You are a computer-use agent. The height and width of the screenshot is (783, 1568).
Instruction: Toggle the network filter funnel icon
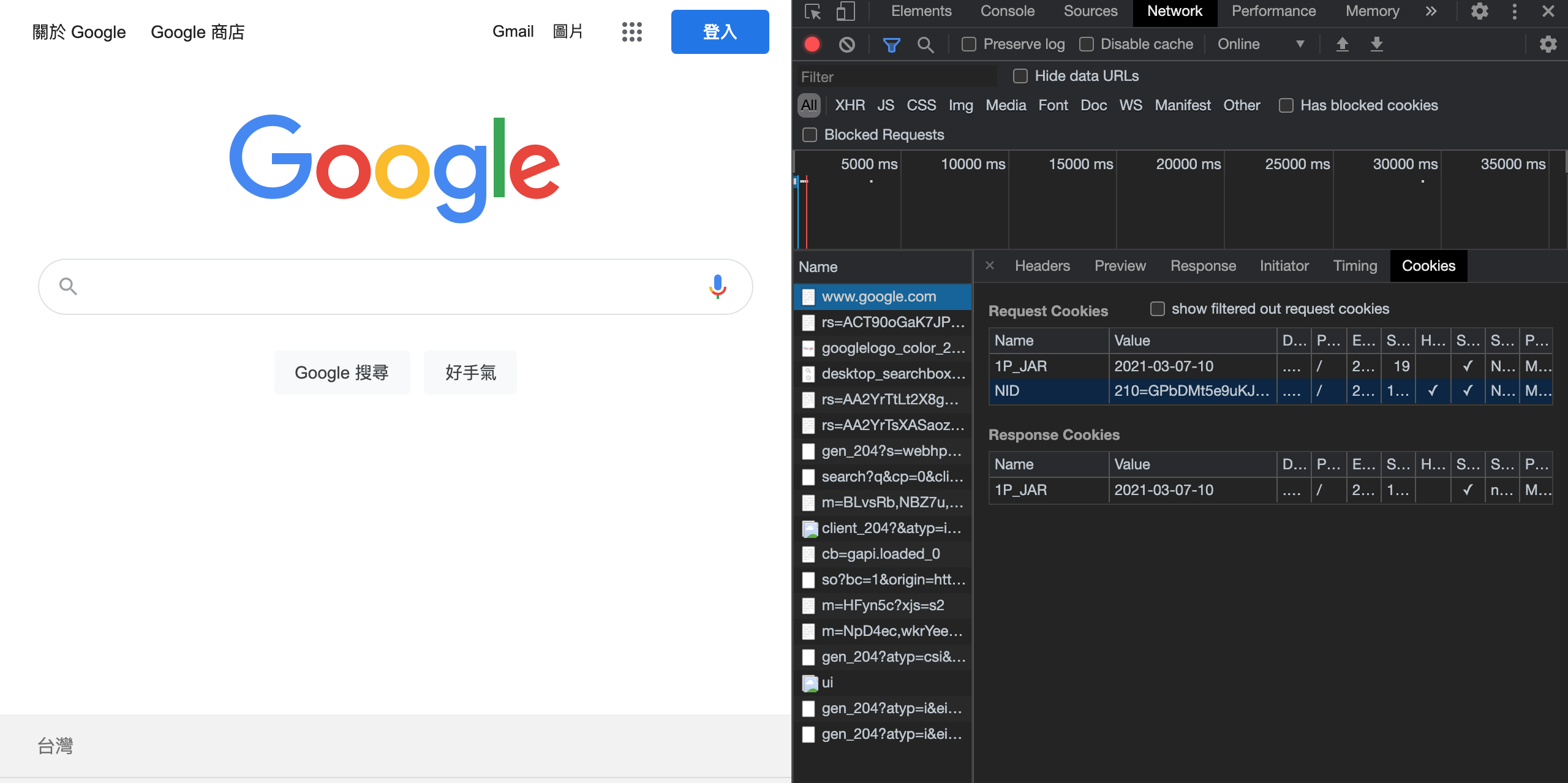[892, 44]
